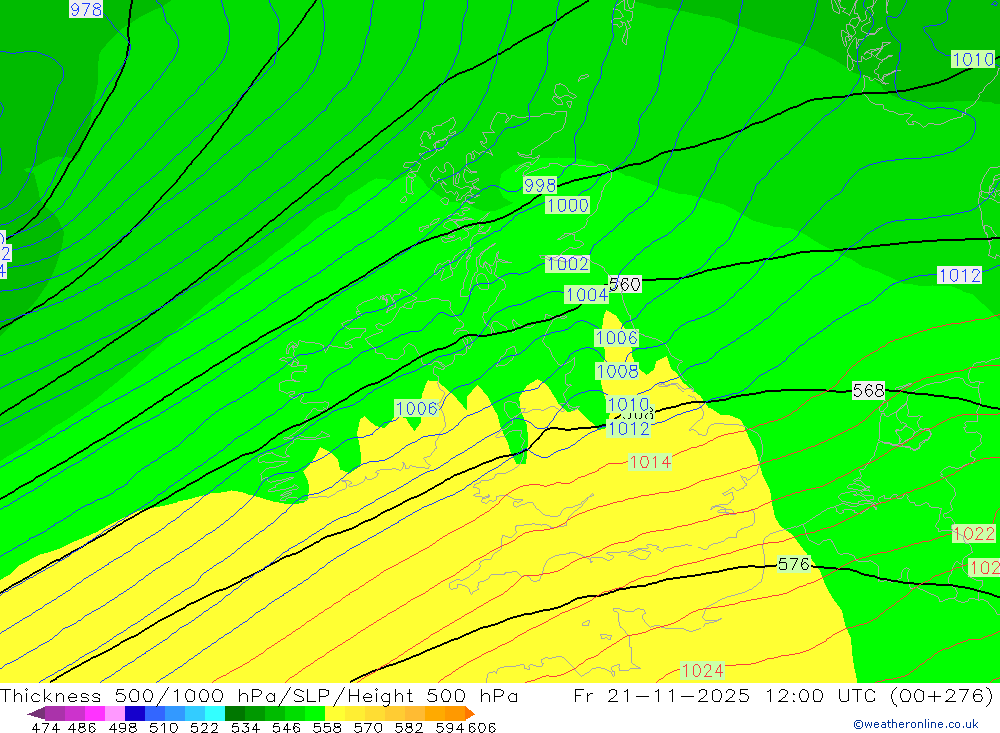
Task: Click the 978 pressure label
Action: click(85, 10)
